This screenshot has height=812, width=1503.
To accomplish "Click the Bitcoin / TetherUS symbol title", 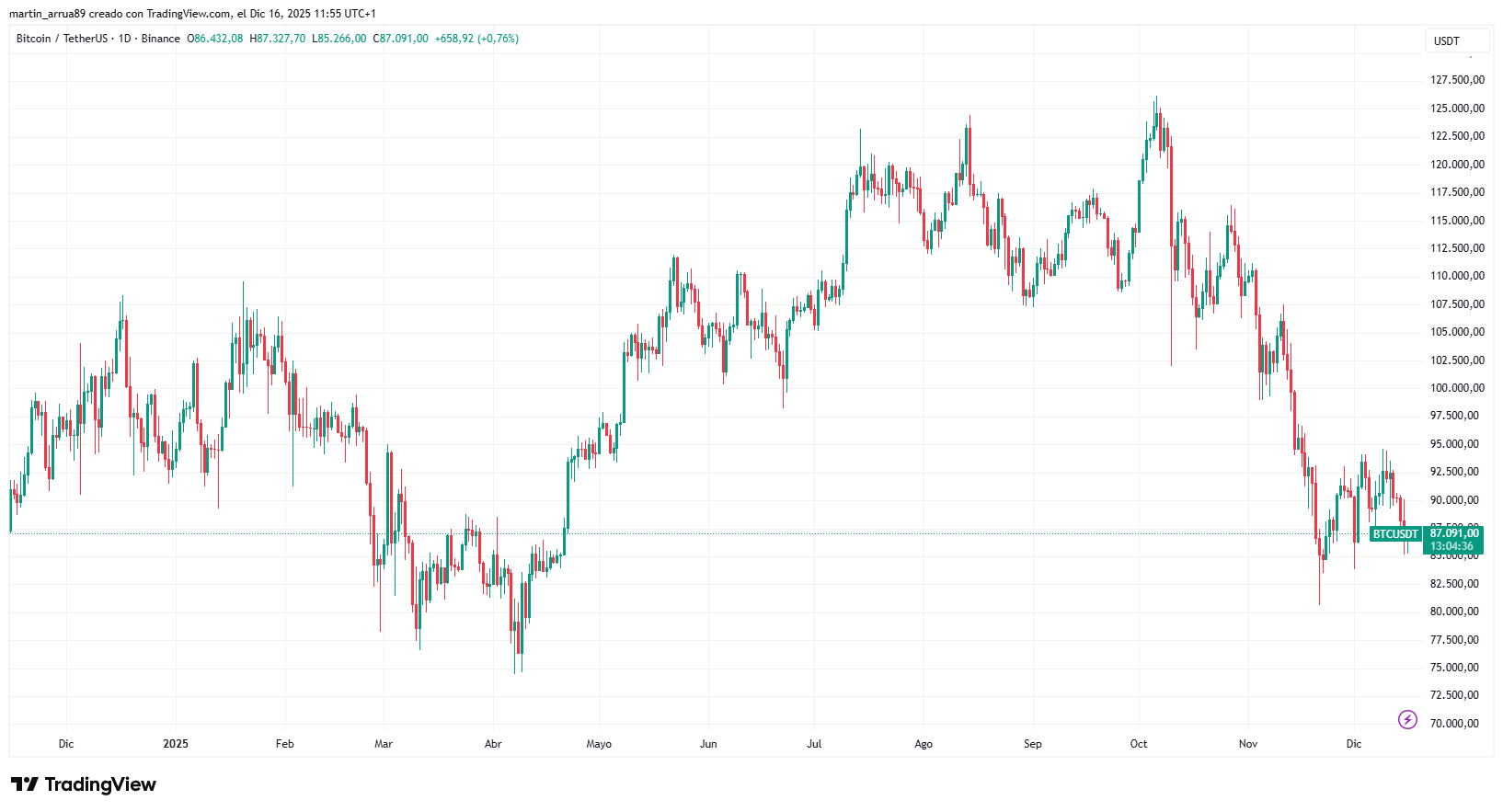I will (62, 39).
